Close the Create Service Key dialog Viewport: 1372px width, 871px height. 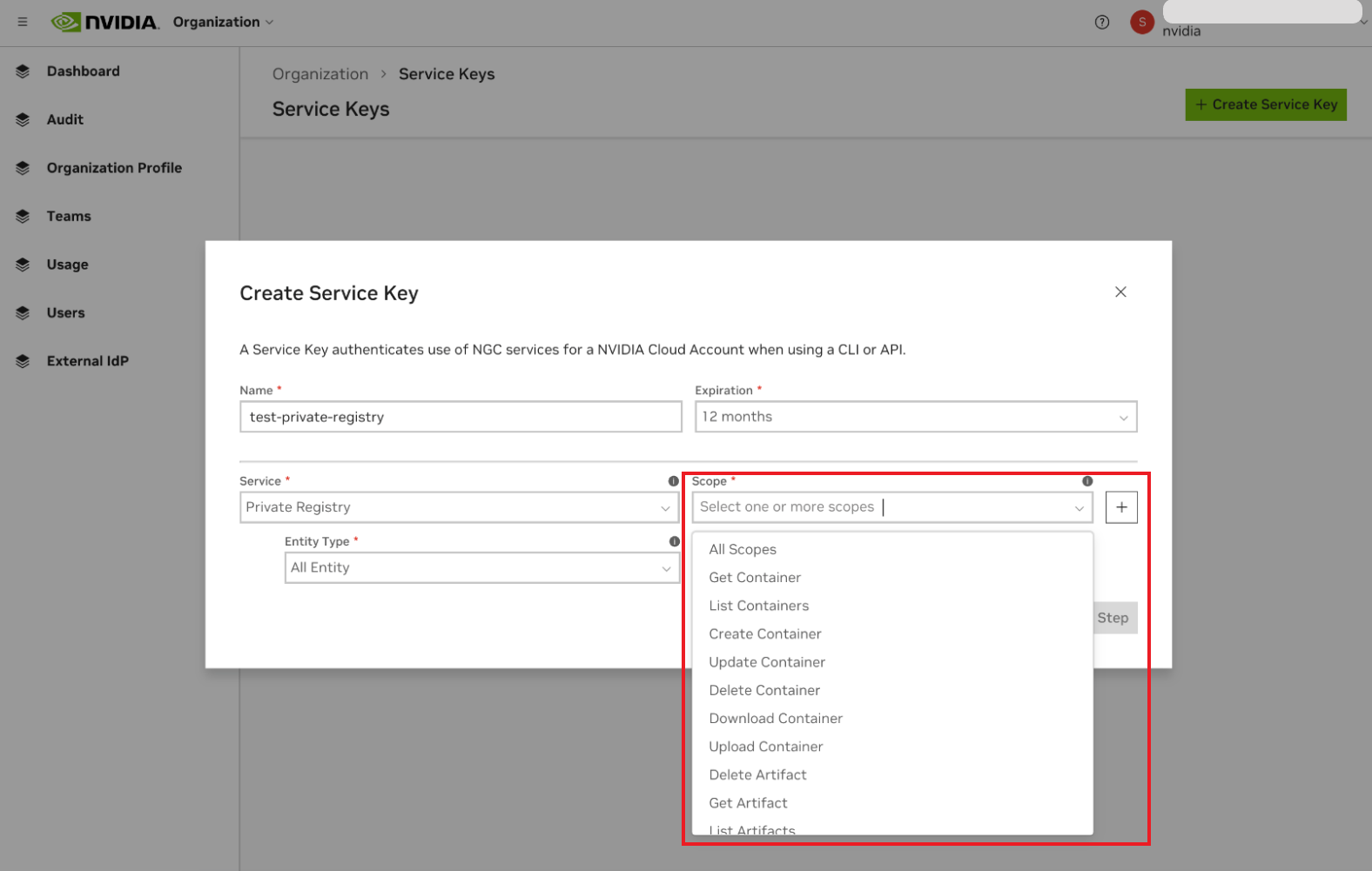tap(1120, 292)
